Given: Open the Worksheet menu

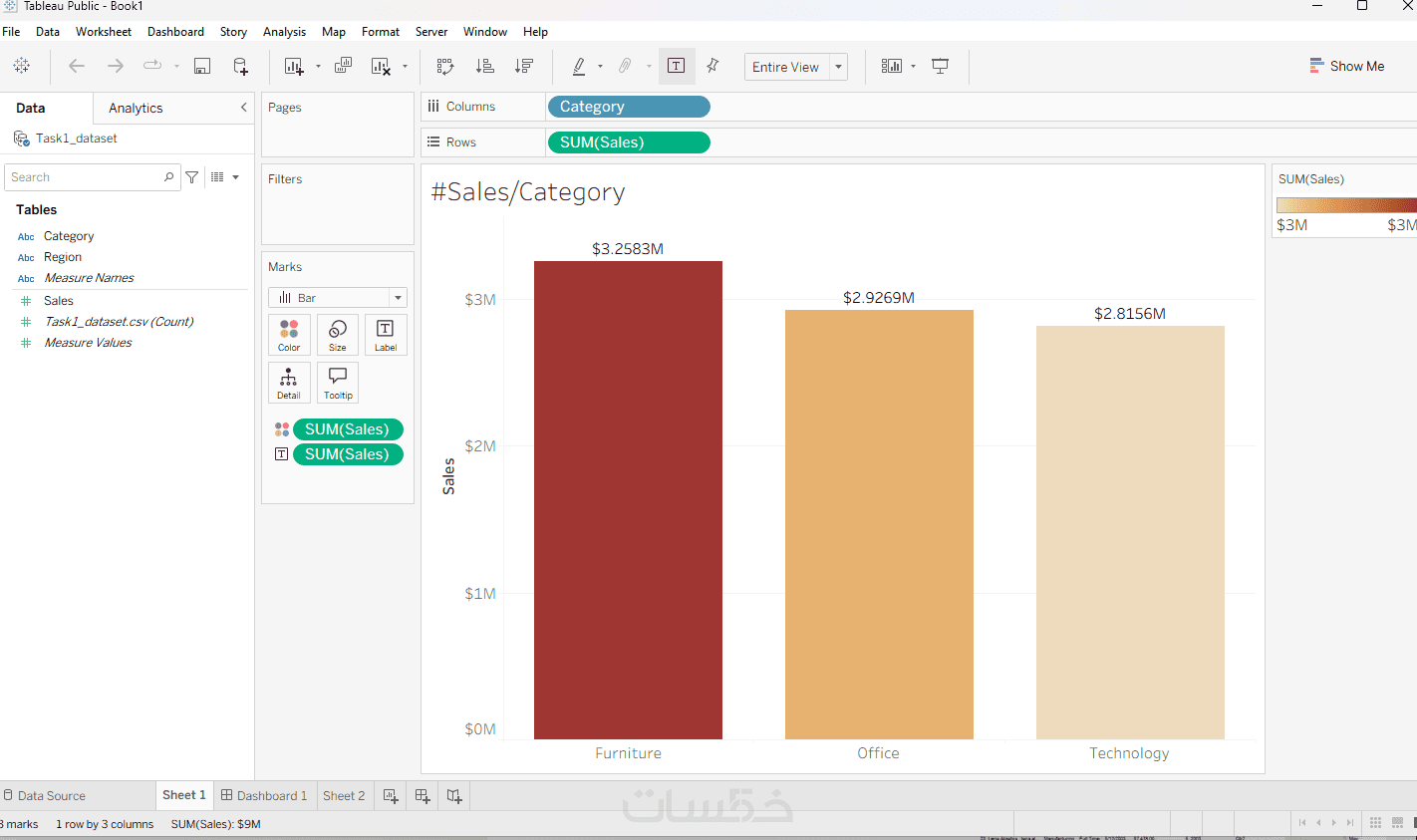Looking at the screenshot, I should (104, 32).
